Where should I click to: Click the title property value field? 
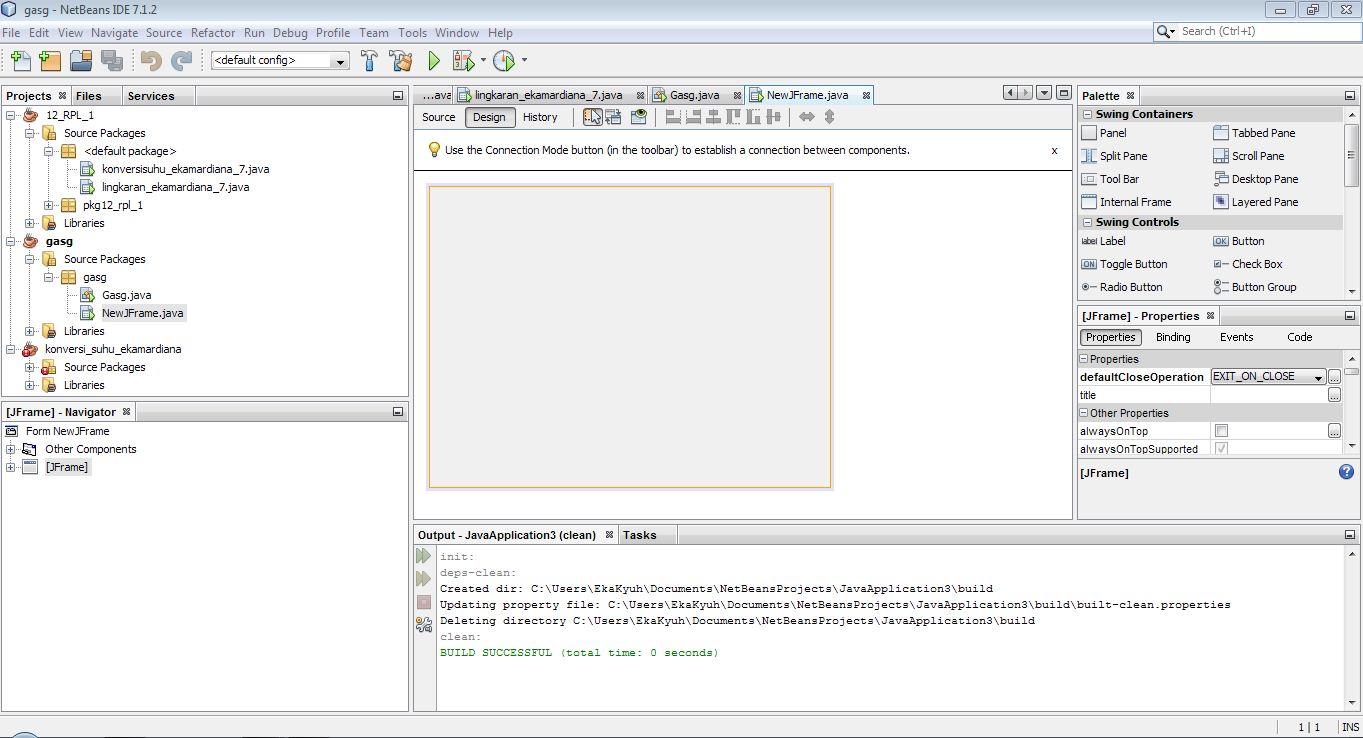pyautogui.click(x=1268, y=395)
